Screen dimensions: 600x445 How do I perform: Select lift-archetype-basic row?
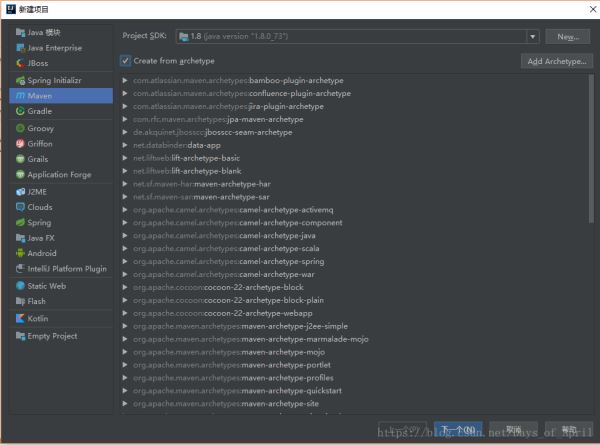(354, 158)
